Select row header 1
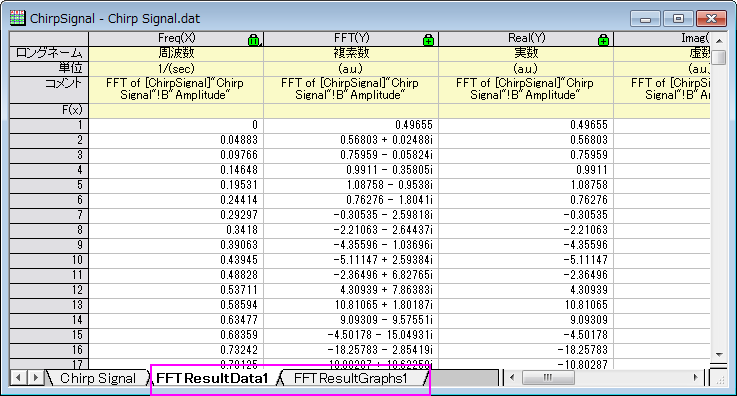Screen dimensions: 737x396 click(49, 125)
